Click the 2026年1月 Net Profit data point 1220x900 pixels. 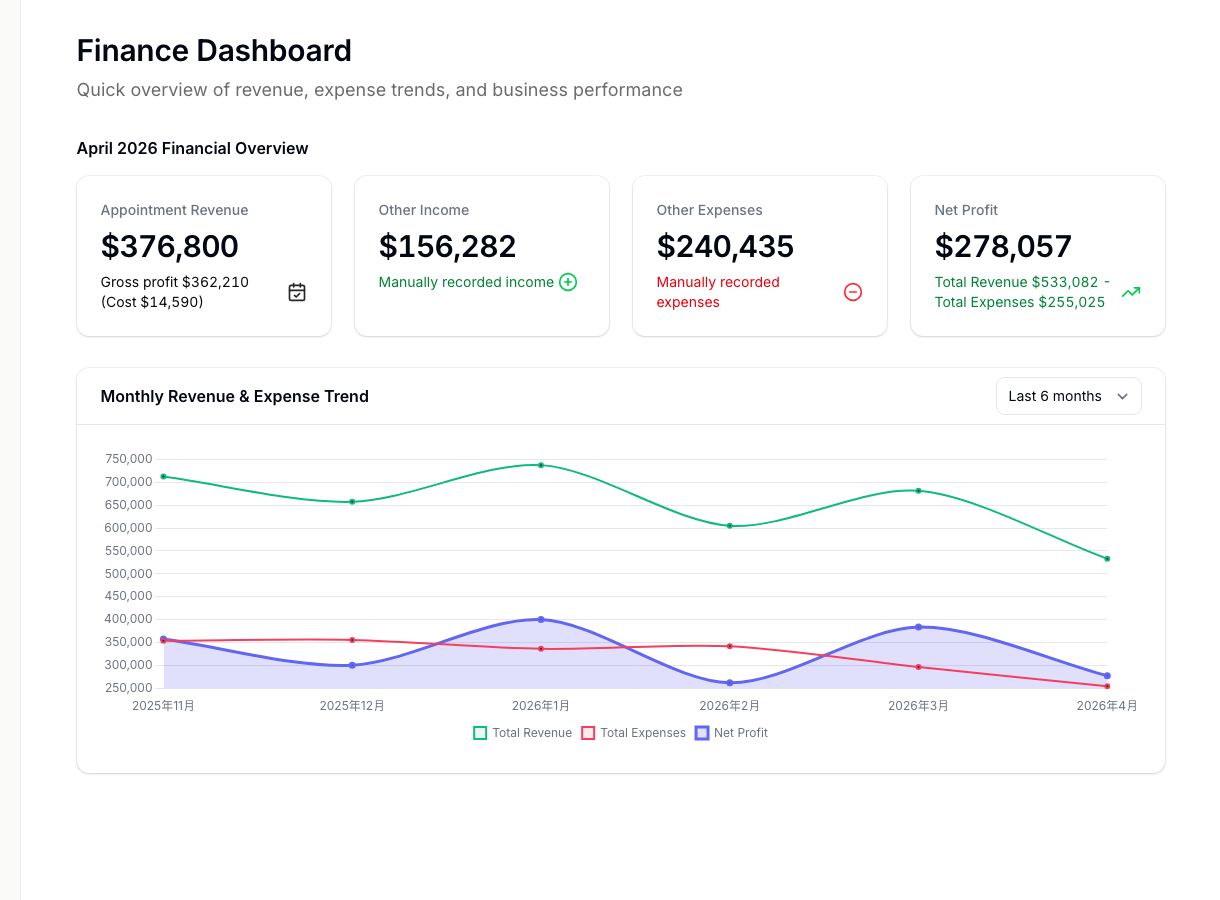tap(541, 620)
